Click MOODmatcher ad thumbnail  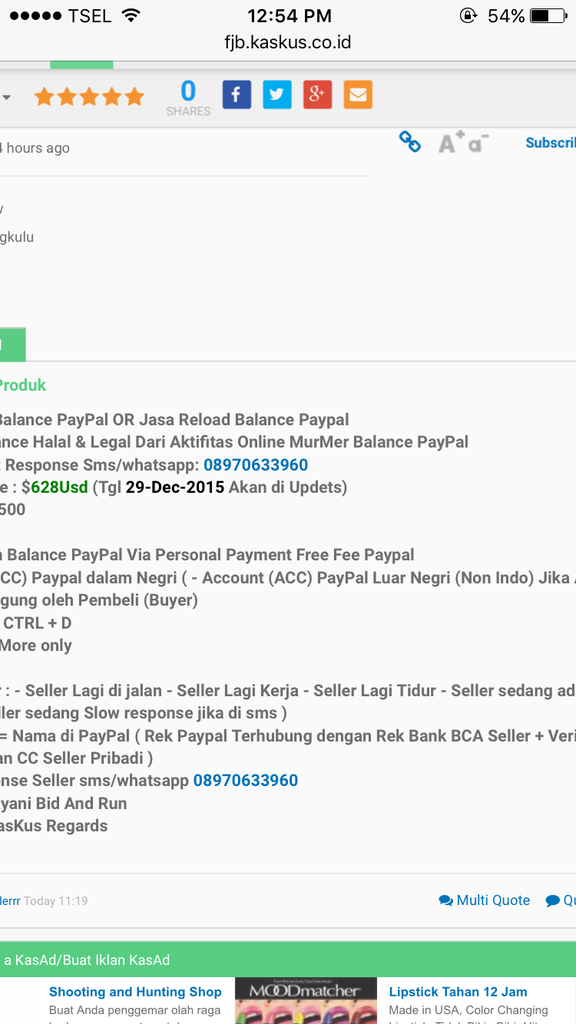pyautogui.click(x=306, y=1000)
